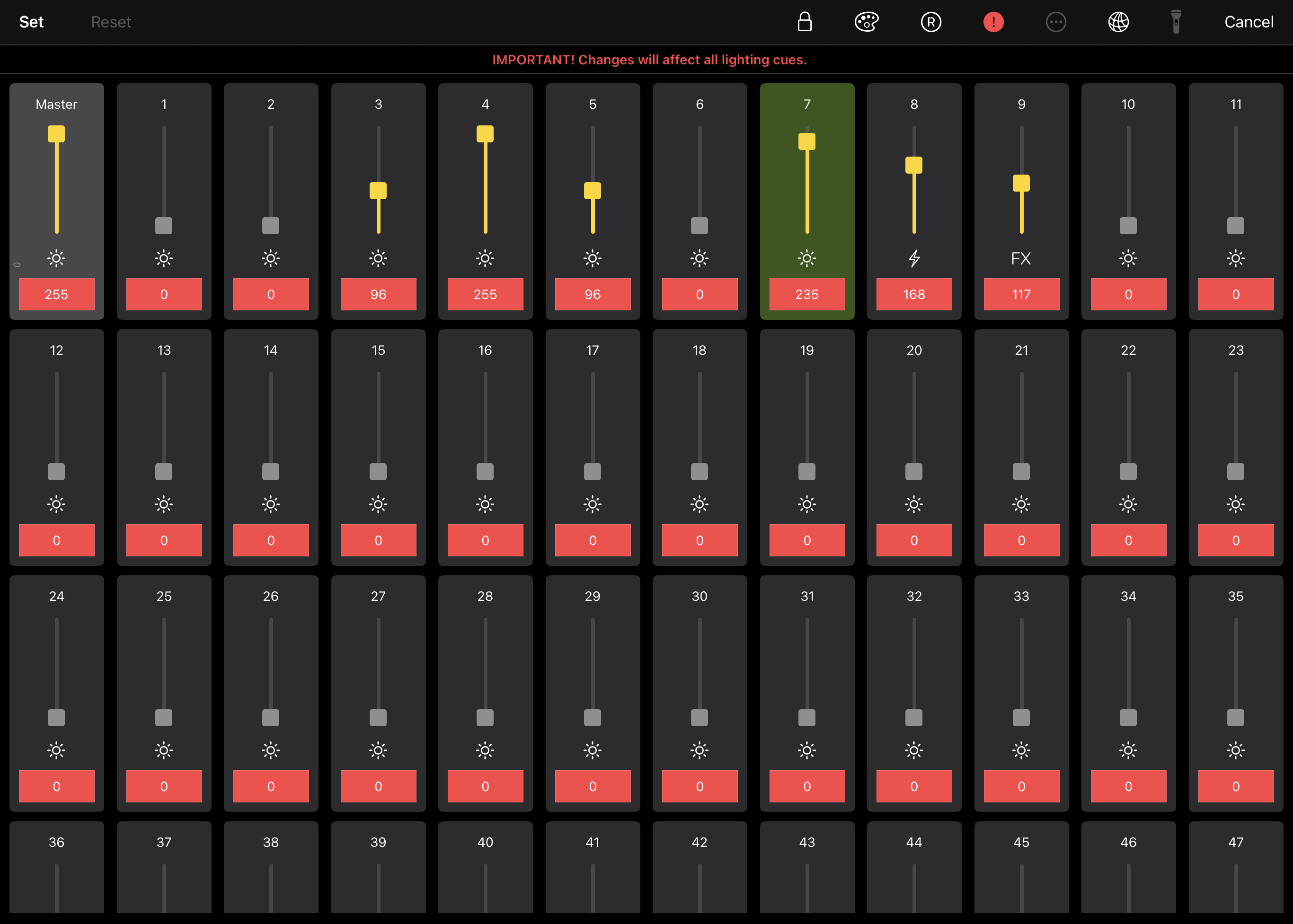Open the color palette icon
Screen dimensions: 1293x924
[x=866, y=22]
